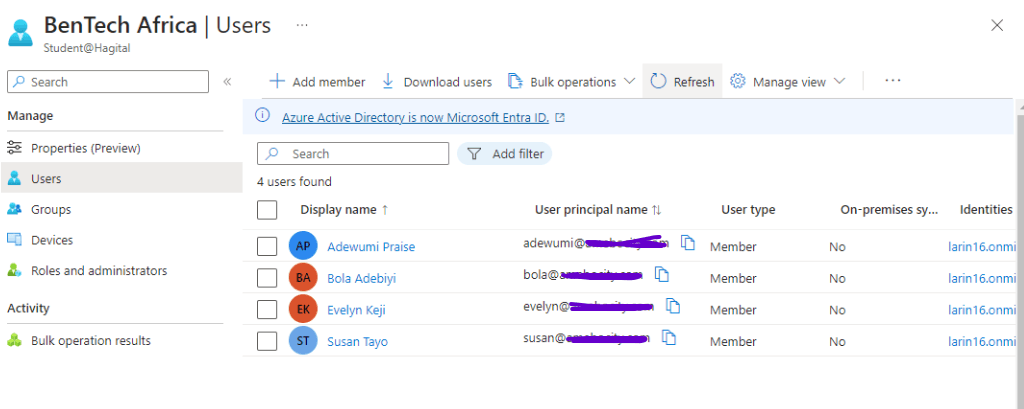Copy Adewumi Praise's user principal name

tap(687, 243)
